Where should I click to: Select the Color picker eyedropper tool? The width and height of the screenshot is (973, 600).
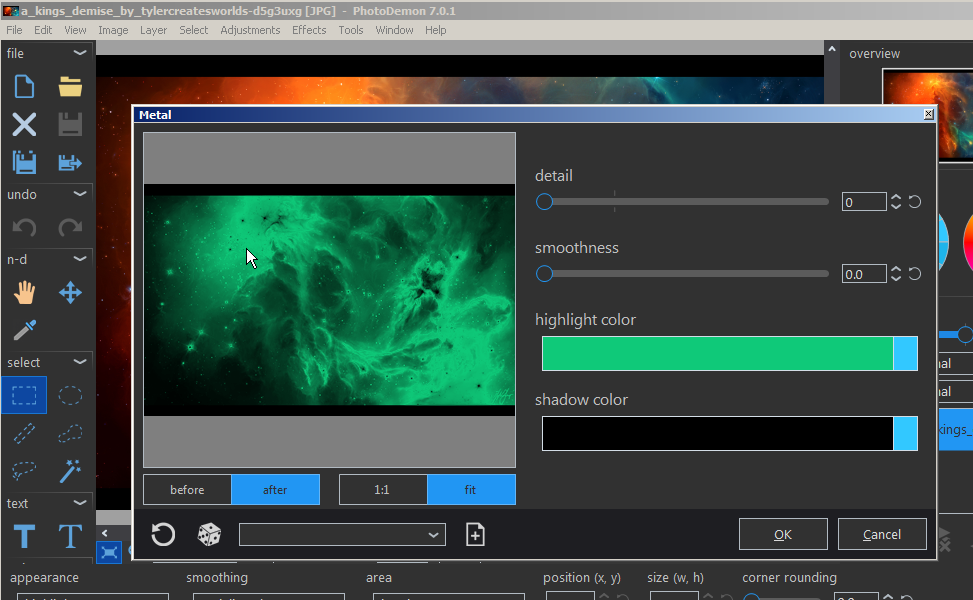tap(24, 330)
